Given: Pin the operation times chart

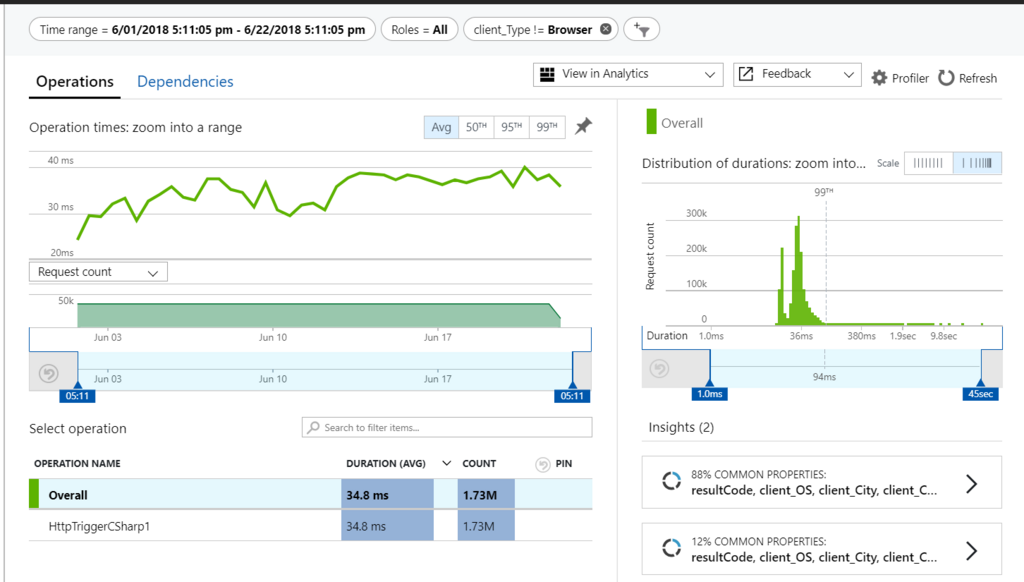Looking at the screenshot, I should coord(583,126).
